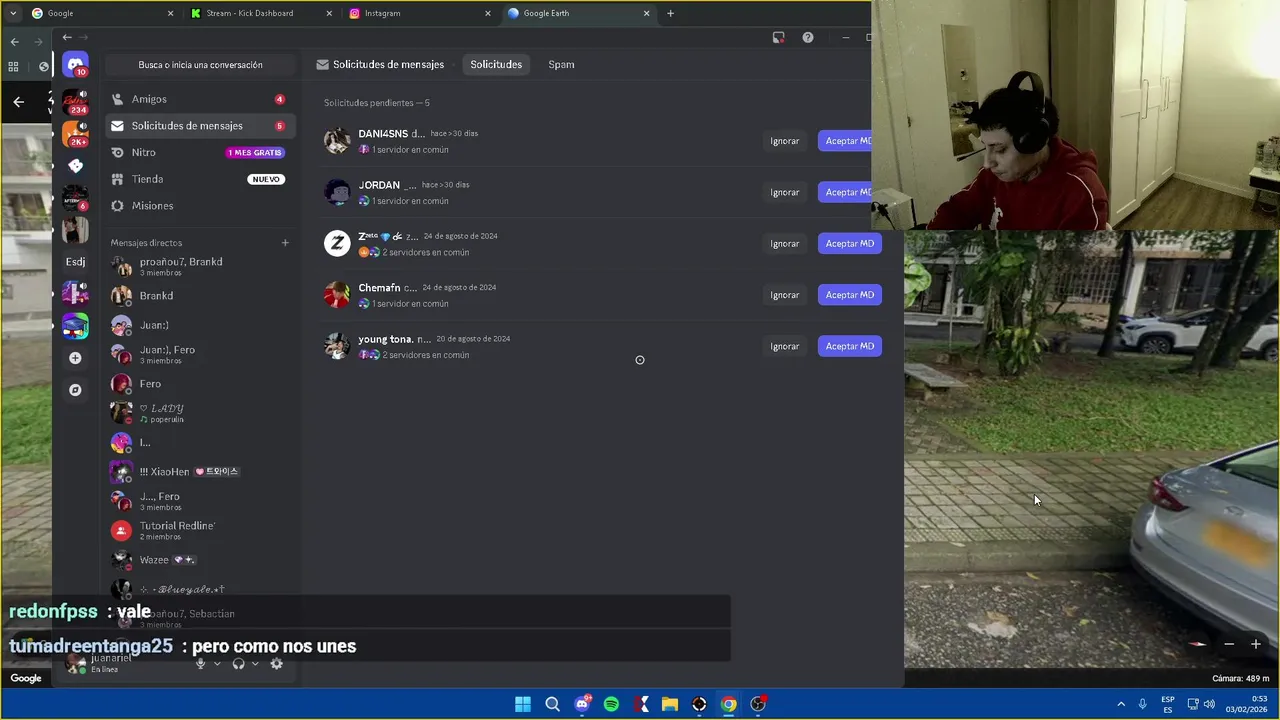The height and width of the screenshot is (720, 1280).
Task: Open the Misiones page
Action: [200, 205]
